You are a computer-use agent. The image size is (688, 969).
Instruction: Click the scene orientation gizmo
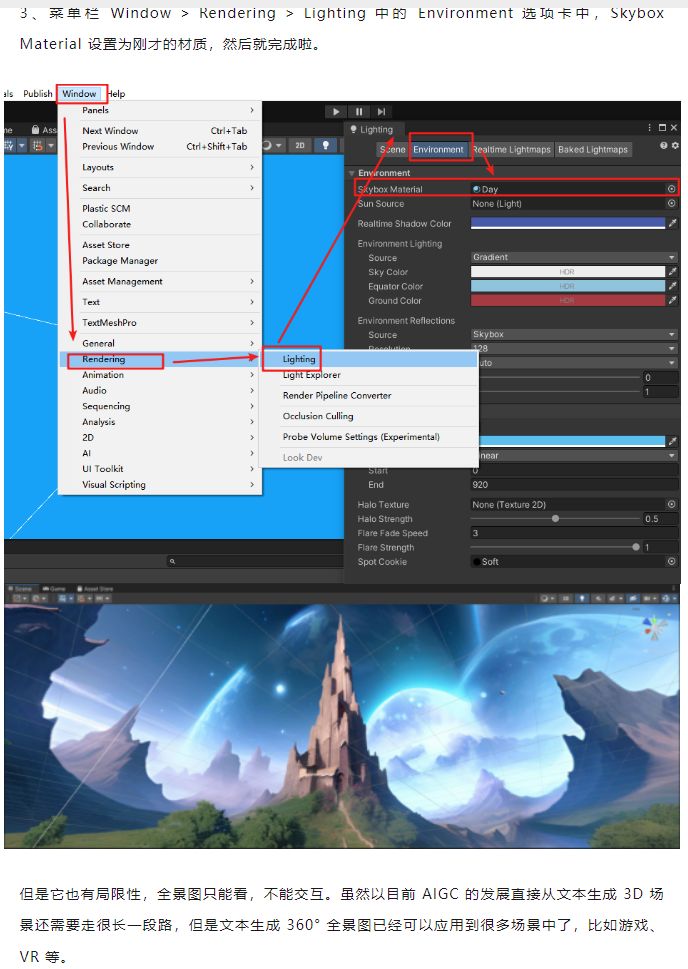click(x=654, y=628)
